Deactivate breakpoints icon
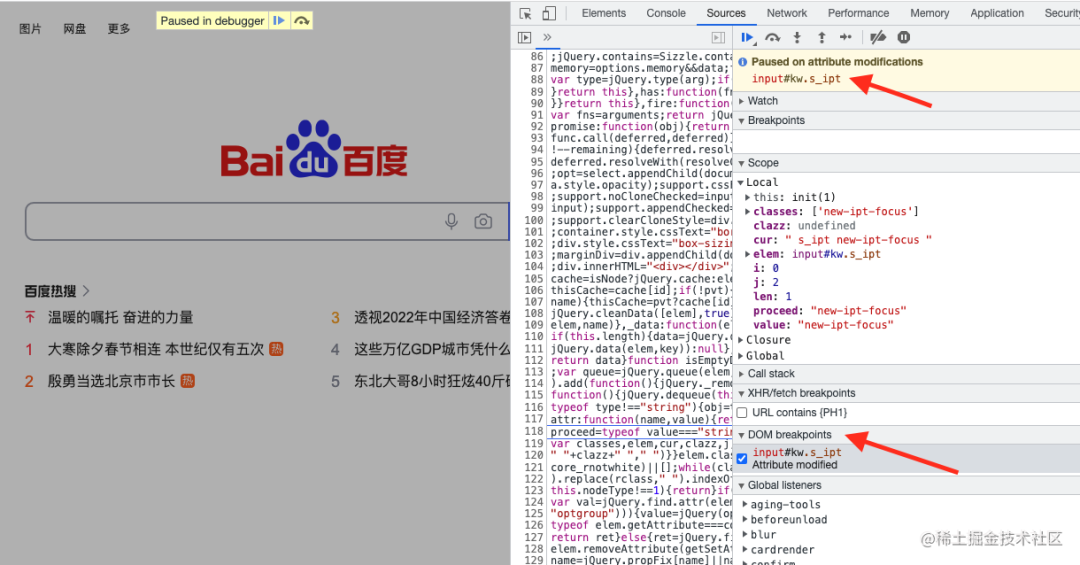1080x565 pixels. 878,37
